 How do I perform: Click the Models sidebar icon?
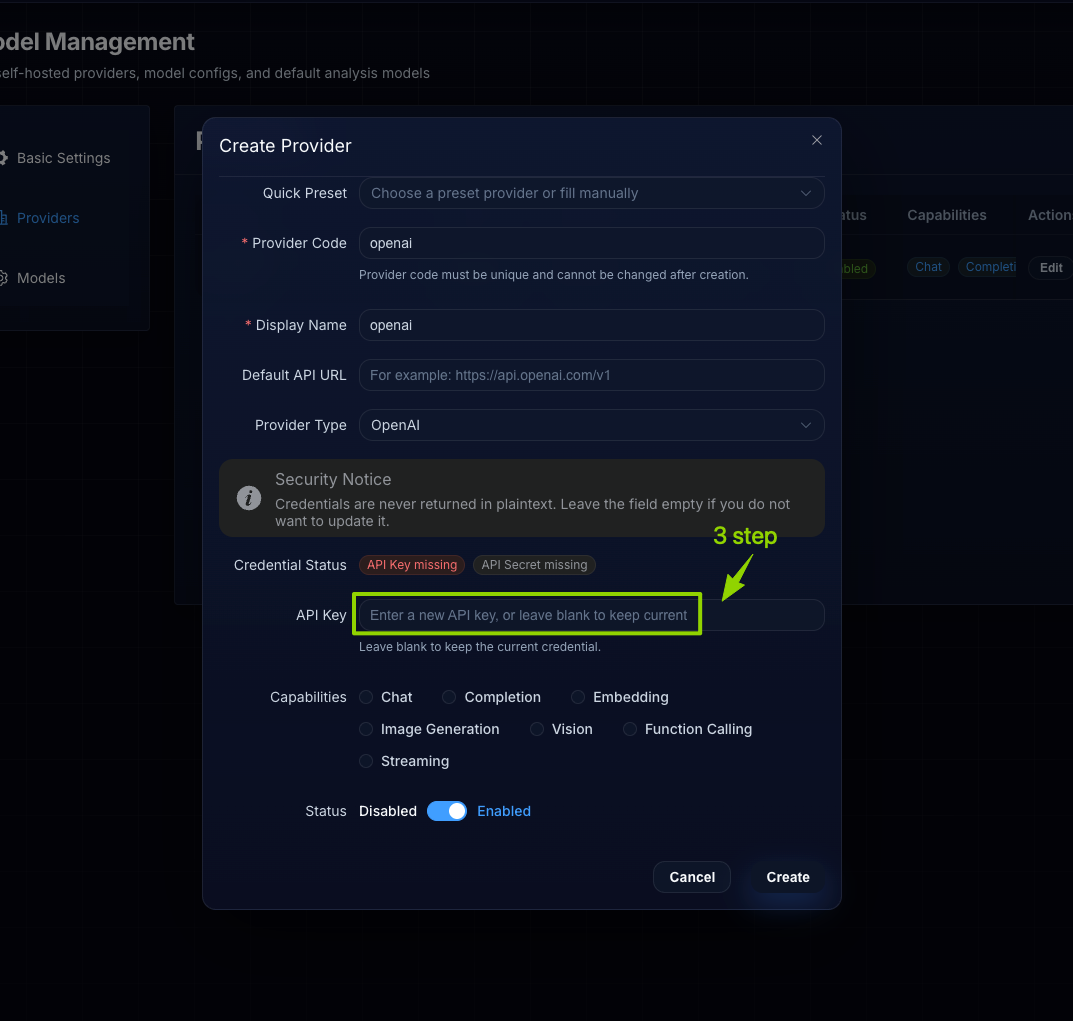click(3, 279)
